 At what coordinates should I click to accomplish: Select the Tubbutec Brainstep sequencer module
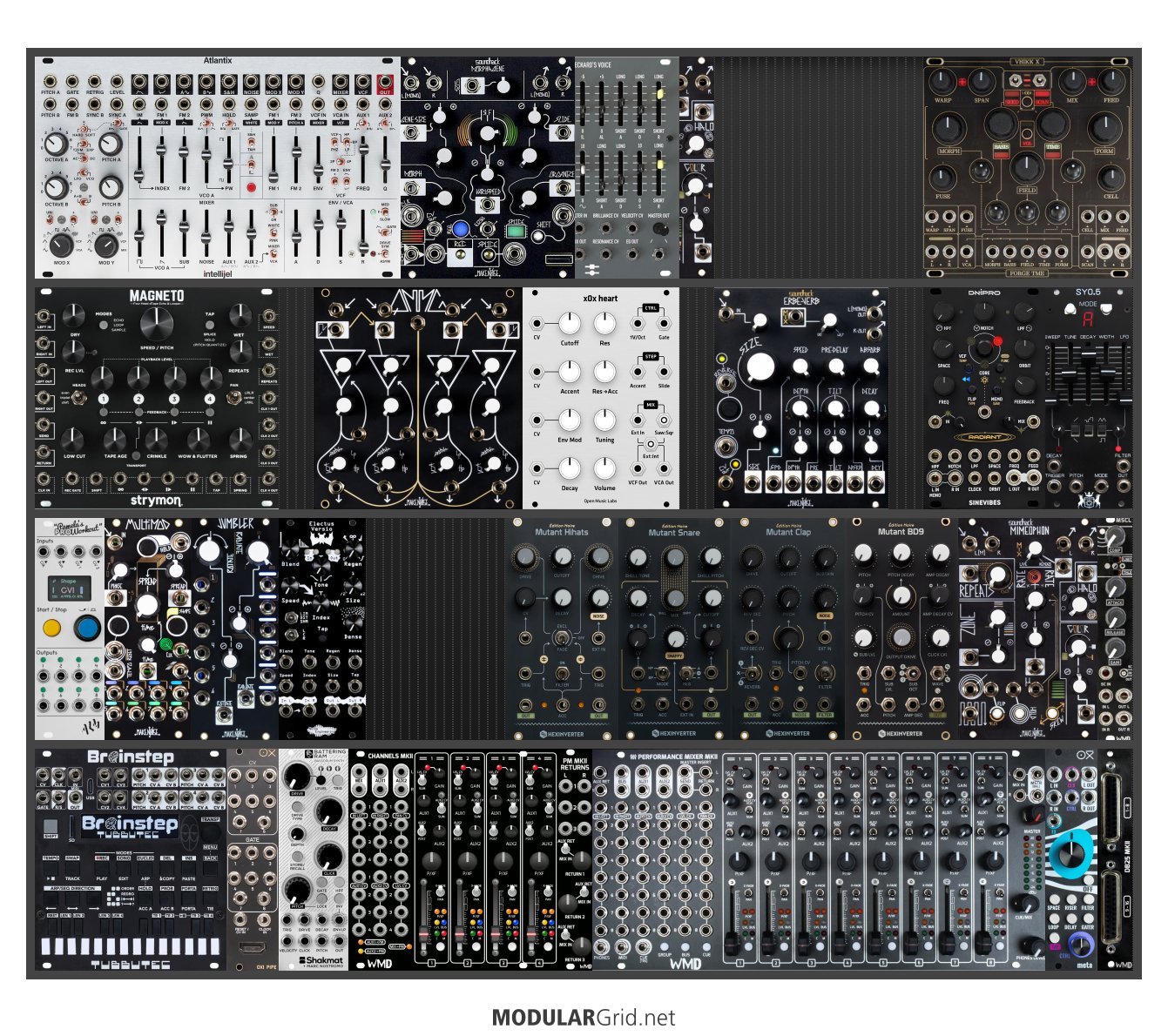coord(131,859)
